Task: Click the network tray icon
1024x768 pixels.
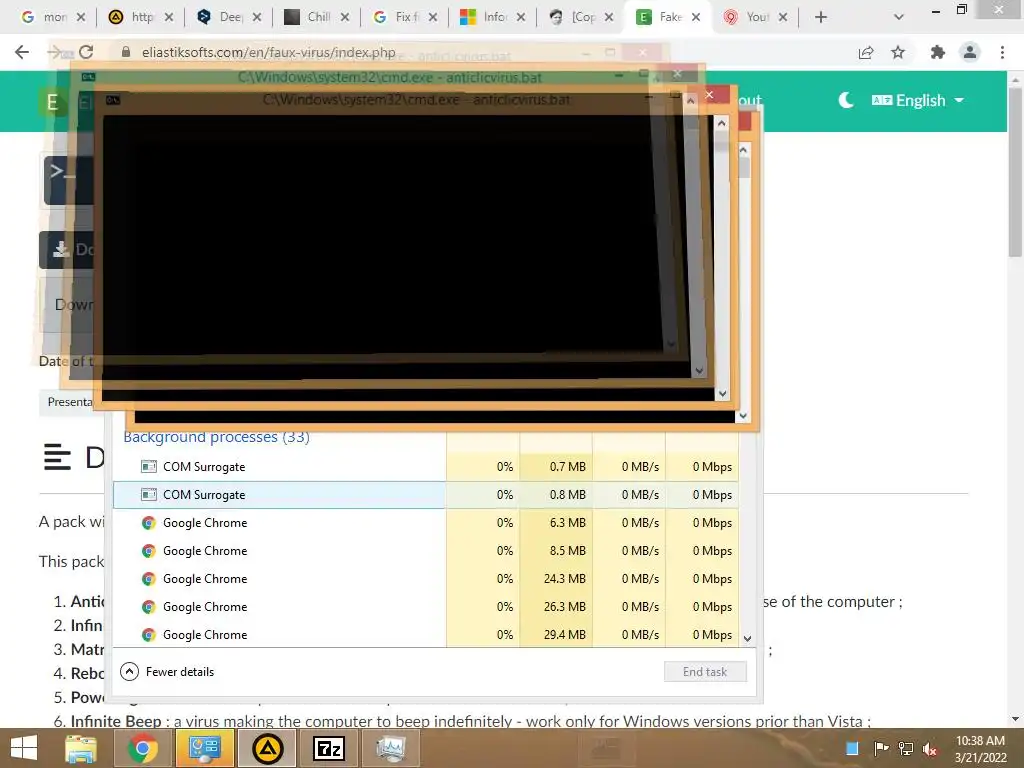Action: (x=905, y=748)
